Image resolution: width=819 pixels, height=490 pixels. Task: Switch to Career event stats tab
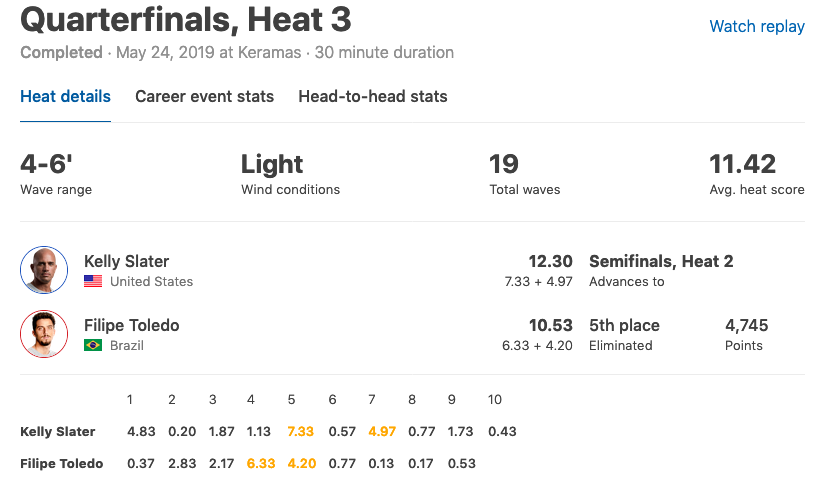204,97
